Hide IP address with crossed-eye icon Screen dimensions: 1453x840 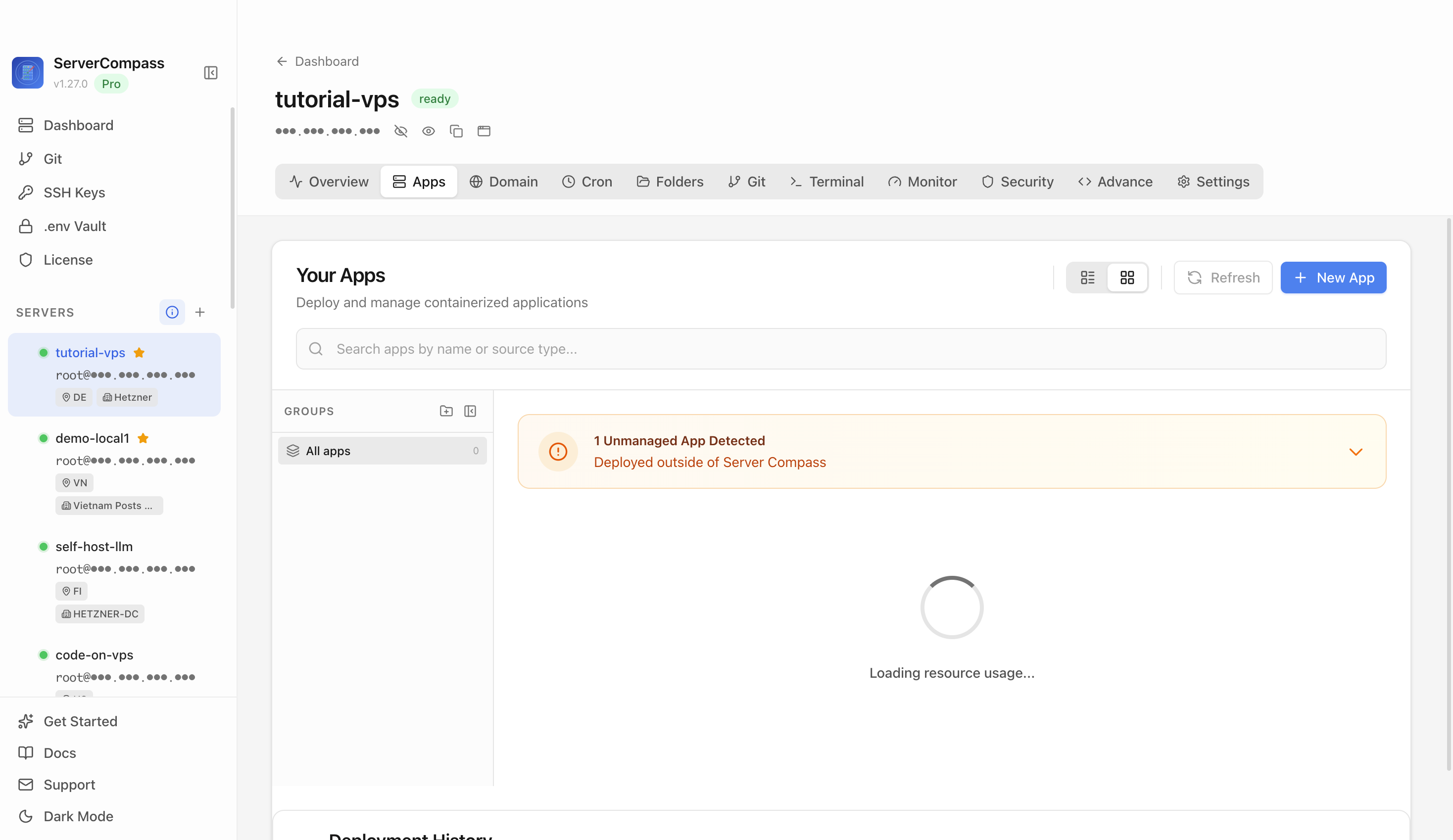click(x=401, y=131)
